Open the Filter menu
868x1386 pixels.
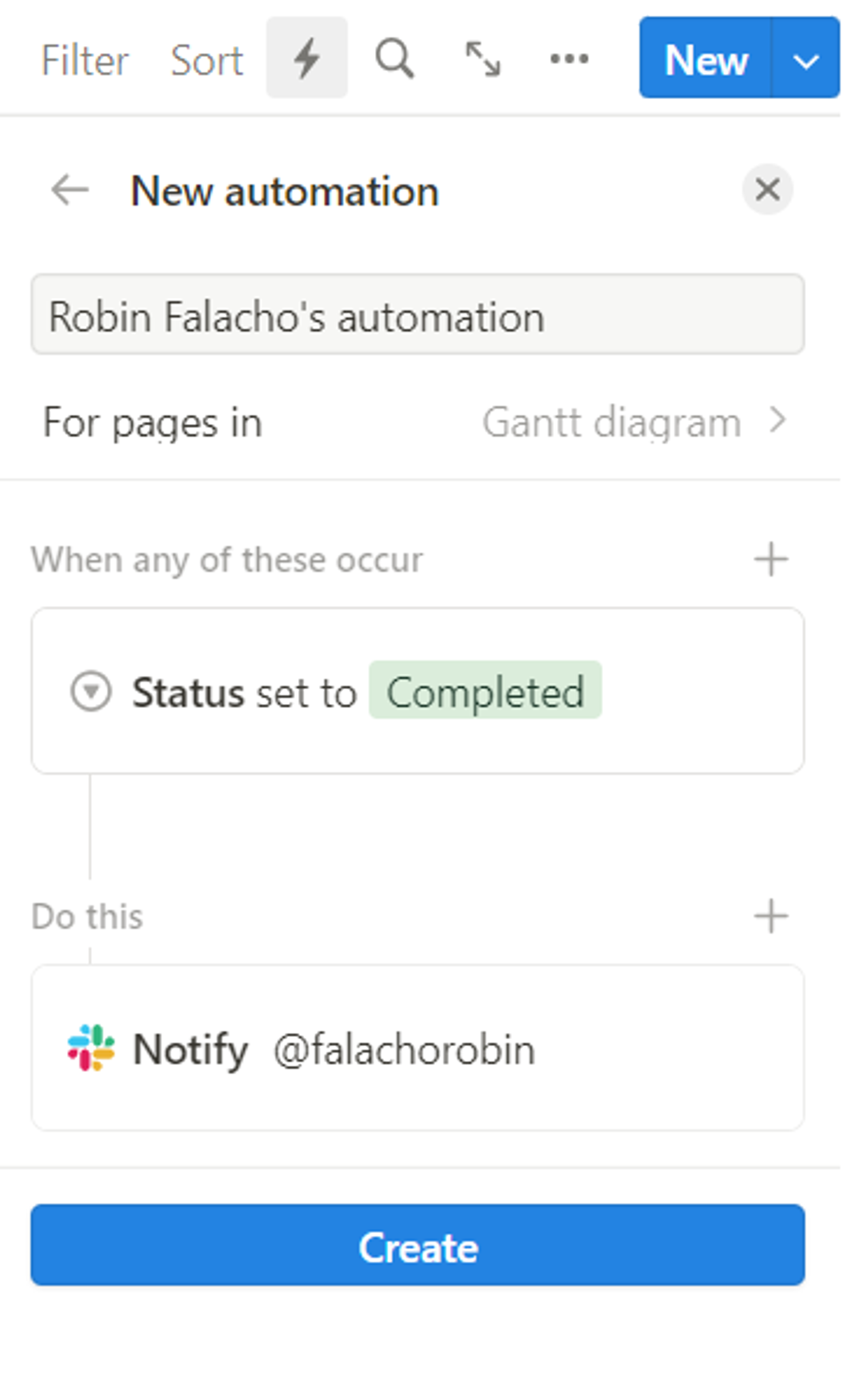click(x=85, y=60)
